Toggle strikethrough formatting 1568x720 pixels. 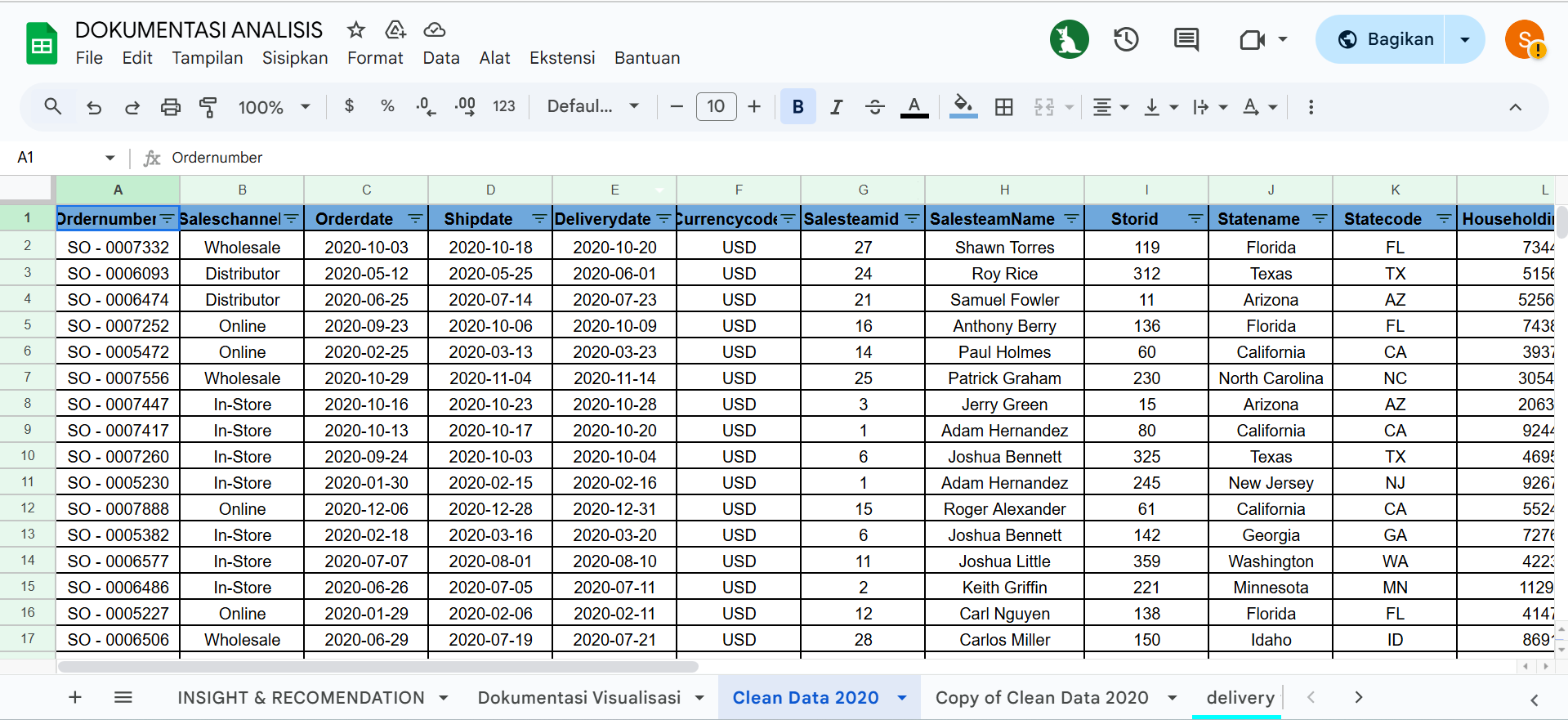click(x=874, y=107)
